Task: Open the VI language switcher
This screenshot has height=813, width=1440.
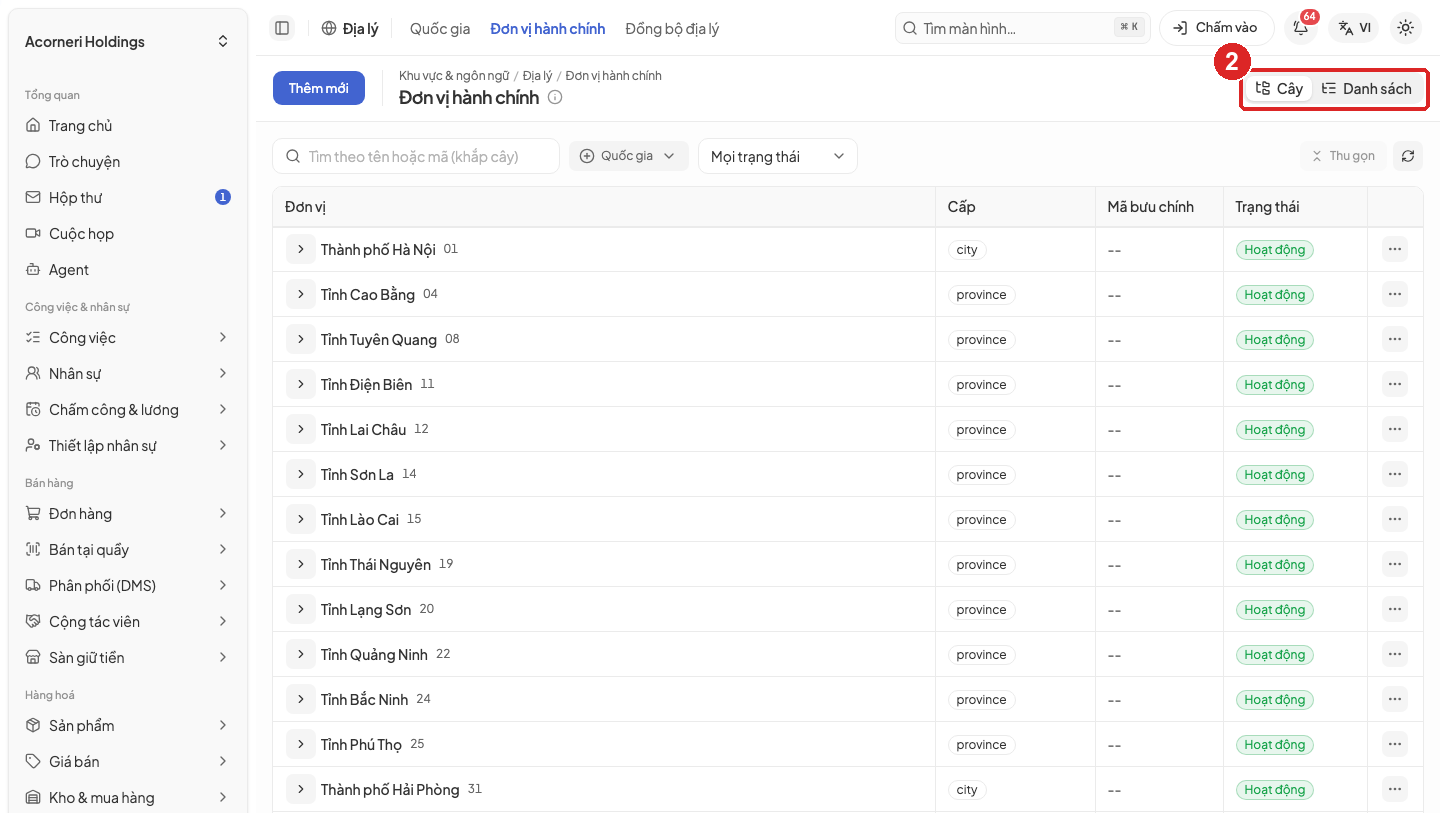Action: pos(1353,28)
